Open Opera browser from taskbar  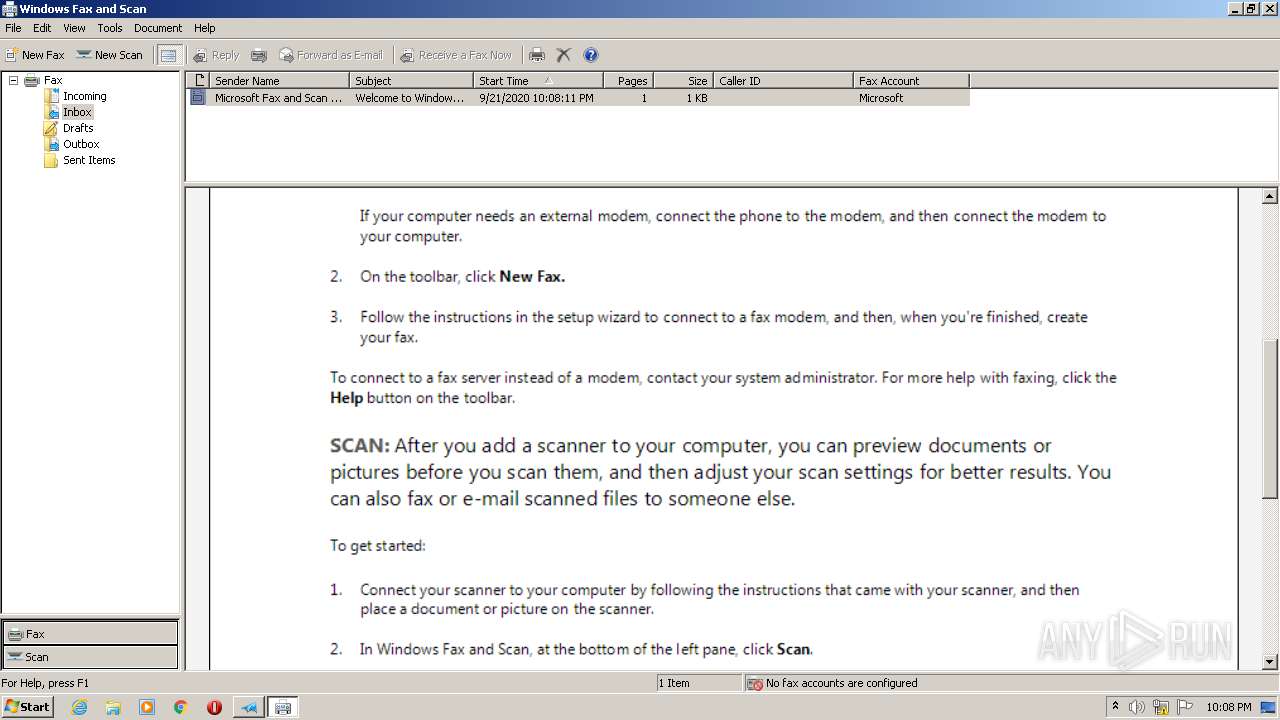[214, 707]
